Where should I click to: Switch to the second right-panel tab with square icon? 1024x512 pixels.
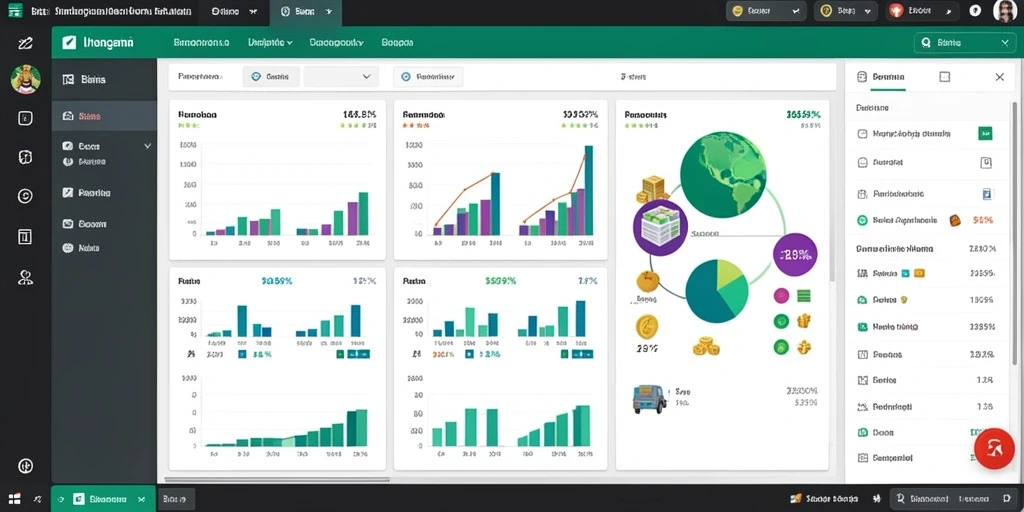coord(944,77)
